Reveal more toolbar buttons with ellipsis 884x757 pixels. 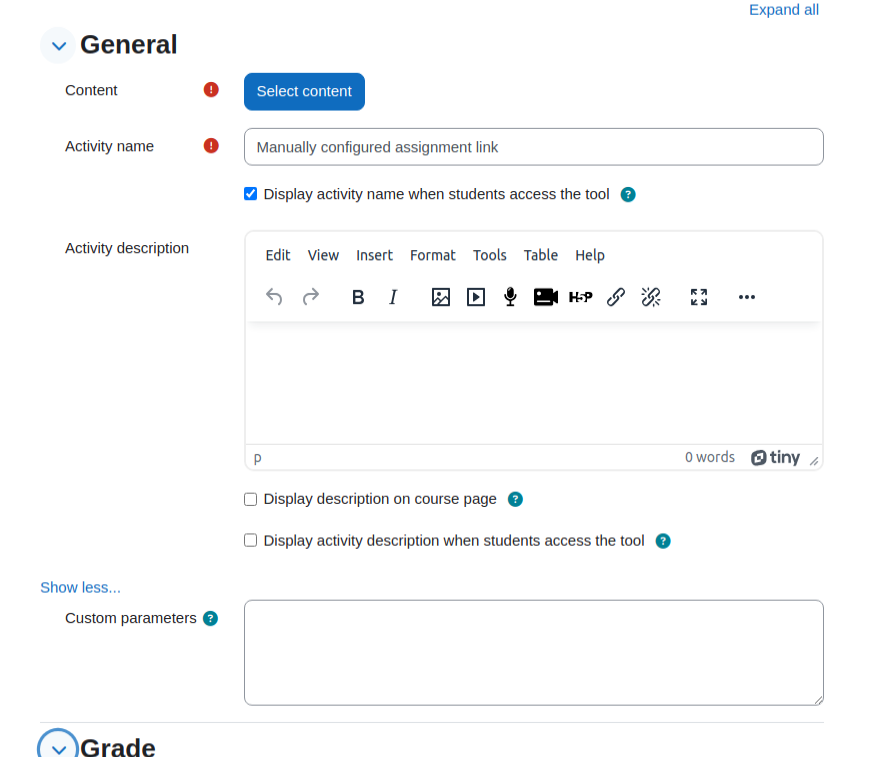[x=747, y=297]
